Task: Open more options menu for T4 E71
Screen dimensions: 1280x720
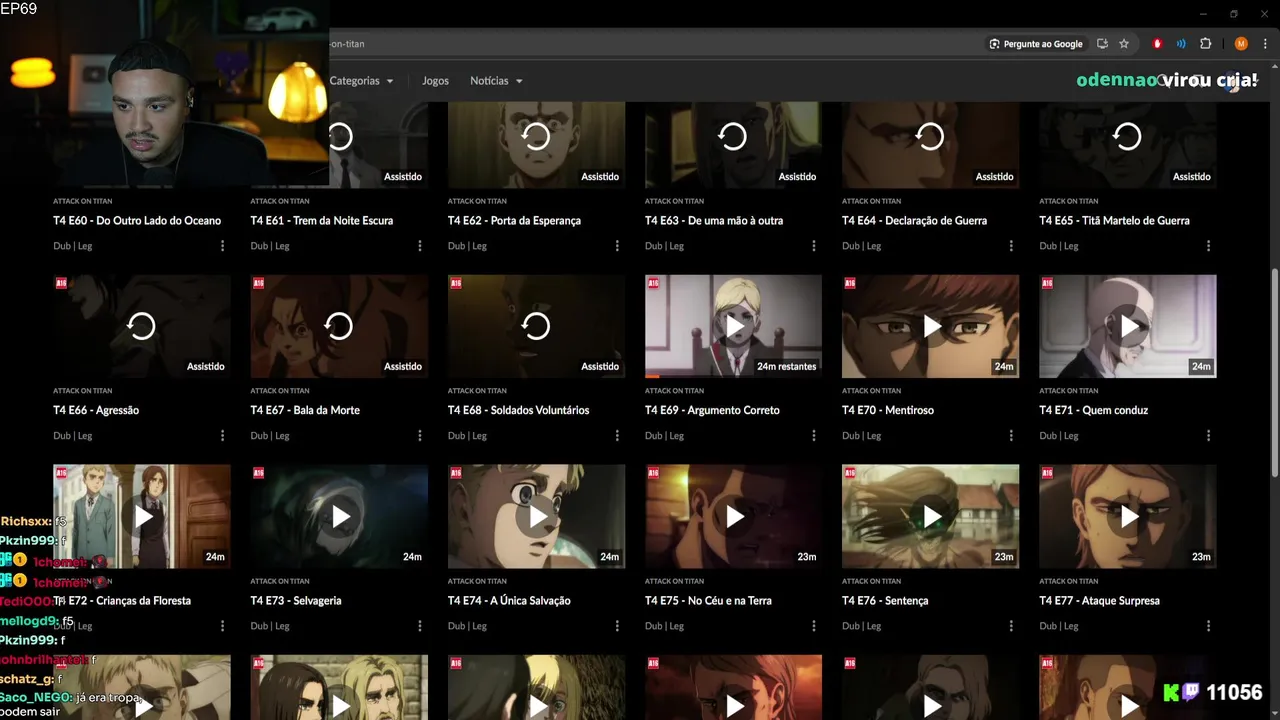Action: coord(1208,436)
